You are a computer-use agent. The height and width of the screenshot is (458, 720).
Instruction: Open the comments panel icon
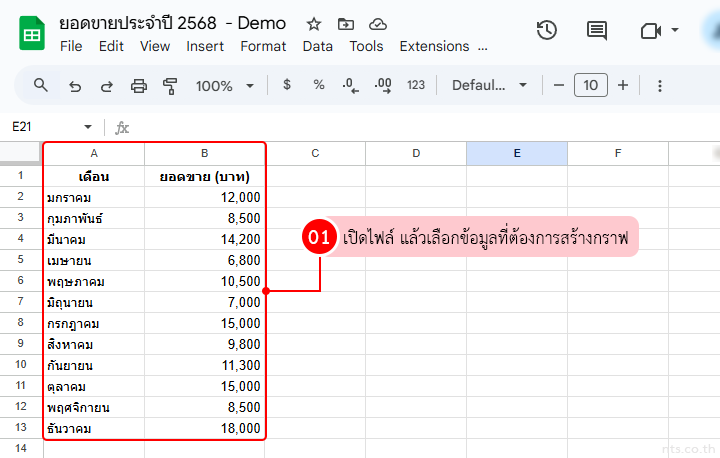[x=597, y=31]
